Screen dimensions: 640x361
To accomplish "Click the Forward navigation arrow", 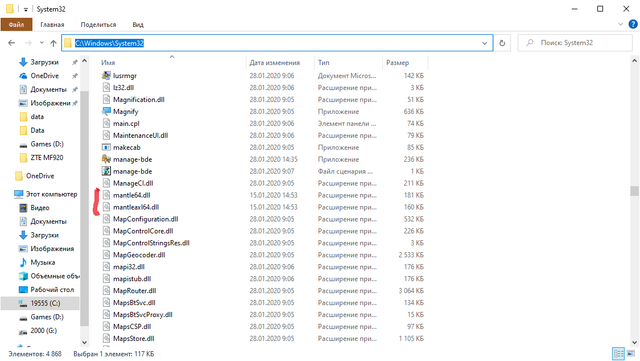I will 28,43.
